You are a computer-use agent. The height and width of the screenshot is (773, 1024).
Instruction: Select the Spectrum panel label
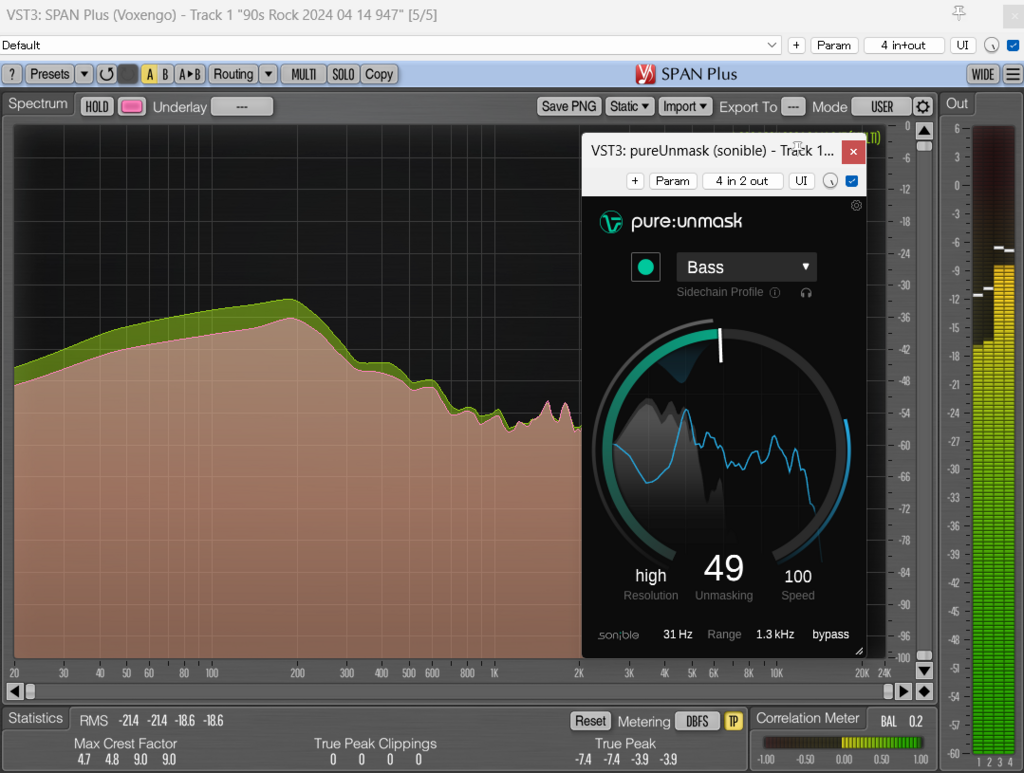(x=38, y=104)
